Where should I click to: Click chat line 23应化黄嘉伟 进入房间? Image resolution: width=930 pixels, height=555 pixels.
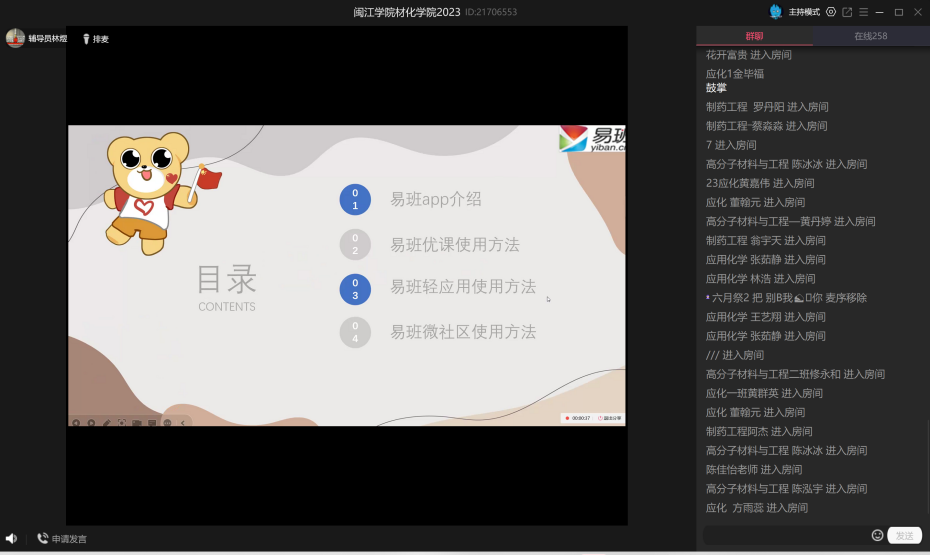pyautogui.click(x=760, y=184)
